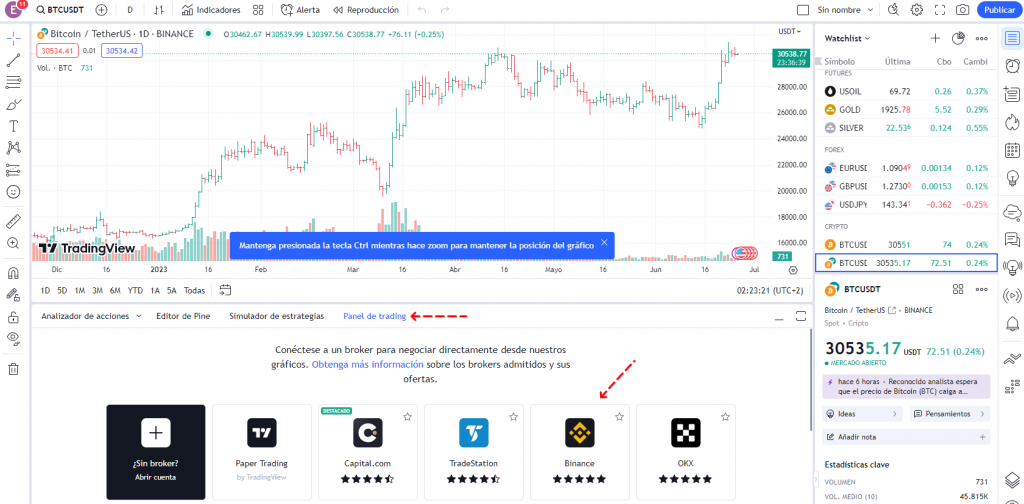Switch to Panel de trading tab
The width and height of the screenshot is (1024, 504).
click(x=375, y=316)
